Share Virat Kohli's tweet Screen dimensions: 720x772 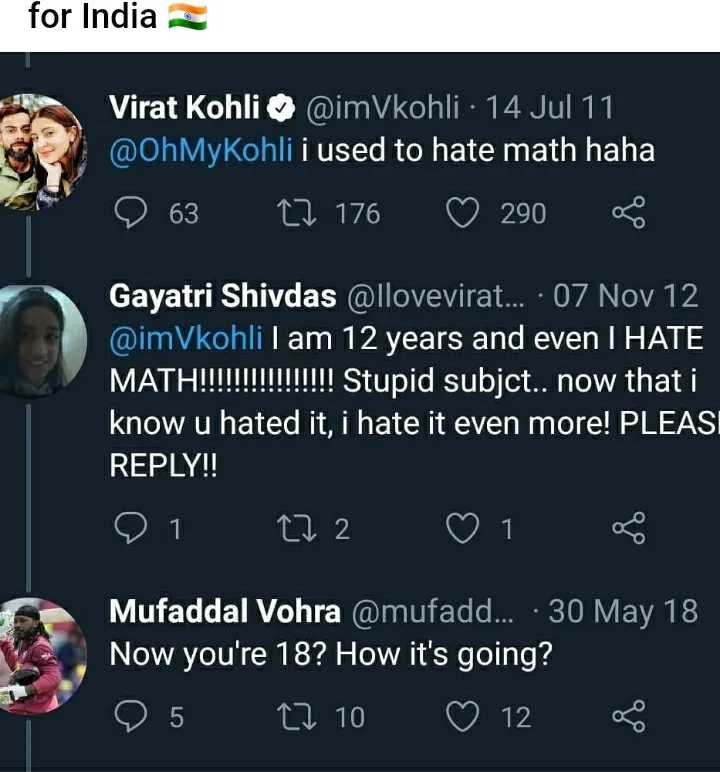pos(628,213)
